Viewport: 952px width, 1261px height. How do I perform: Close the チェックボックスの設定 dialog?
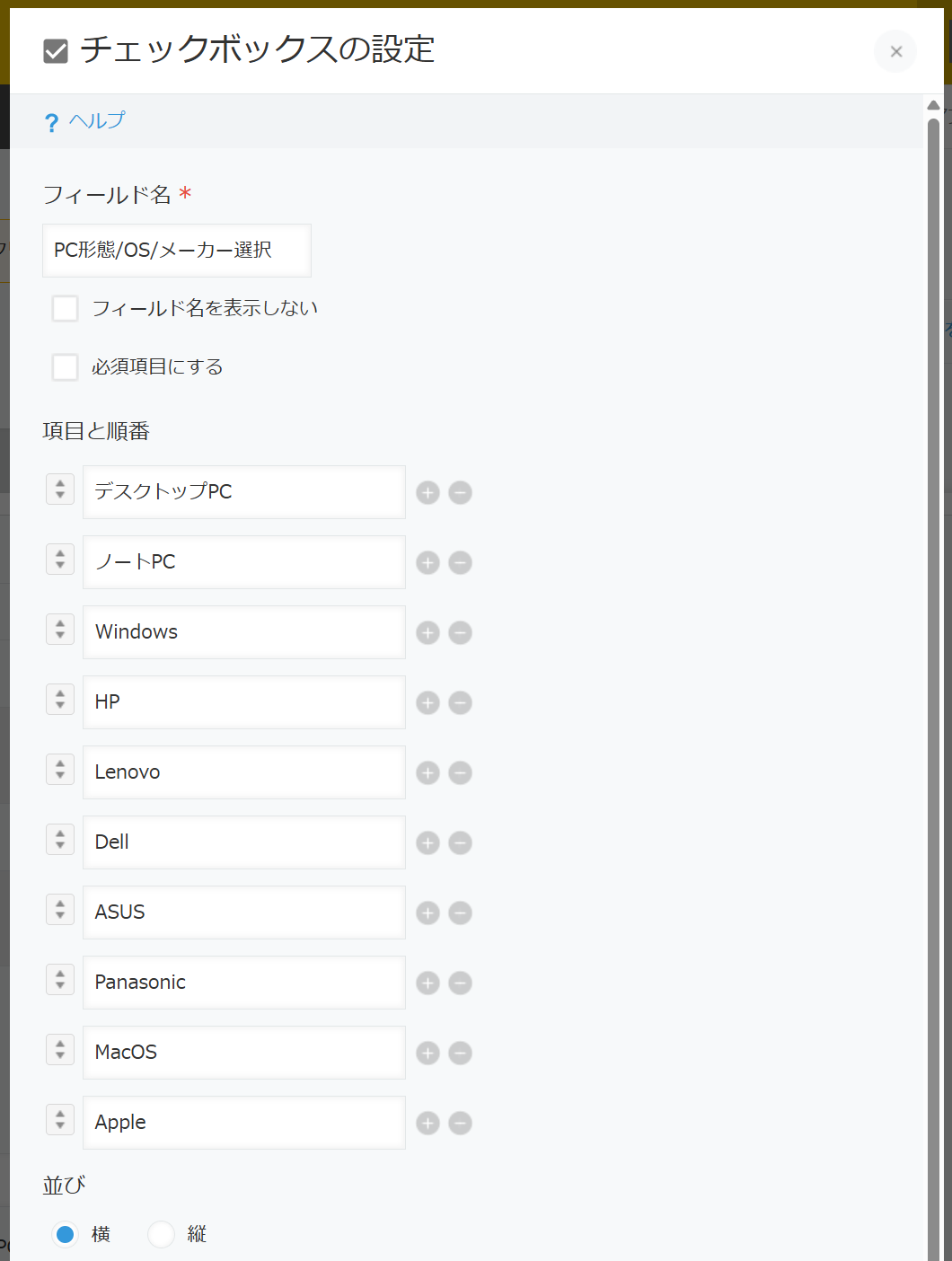[895, 51]
